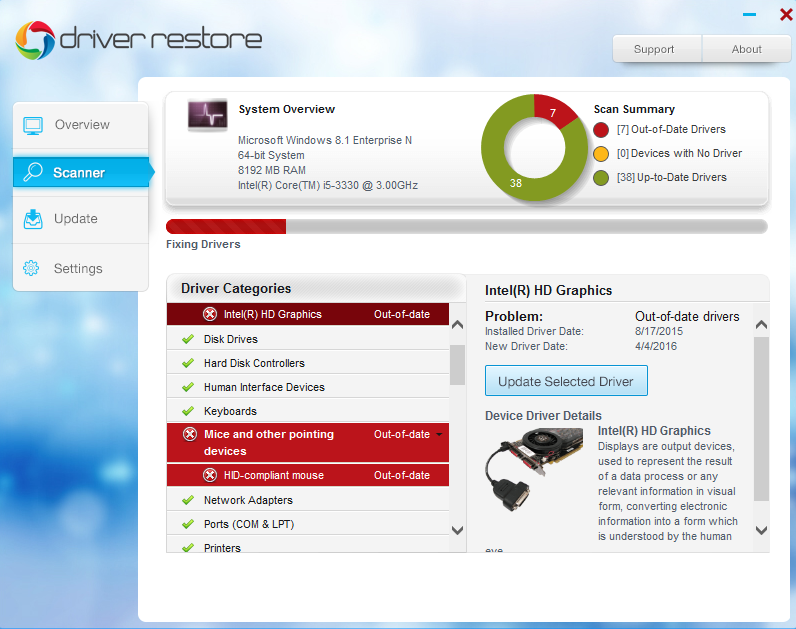Select the Hard Disk Controllers category
Screen dimensions: 796x629
point(308,363)
